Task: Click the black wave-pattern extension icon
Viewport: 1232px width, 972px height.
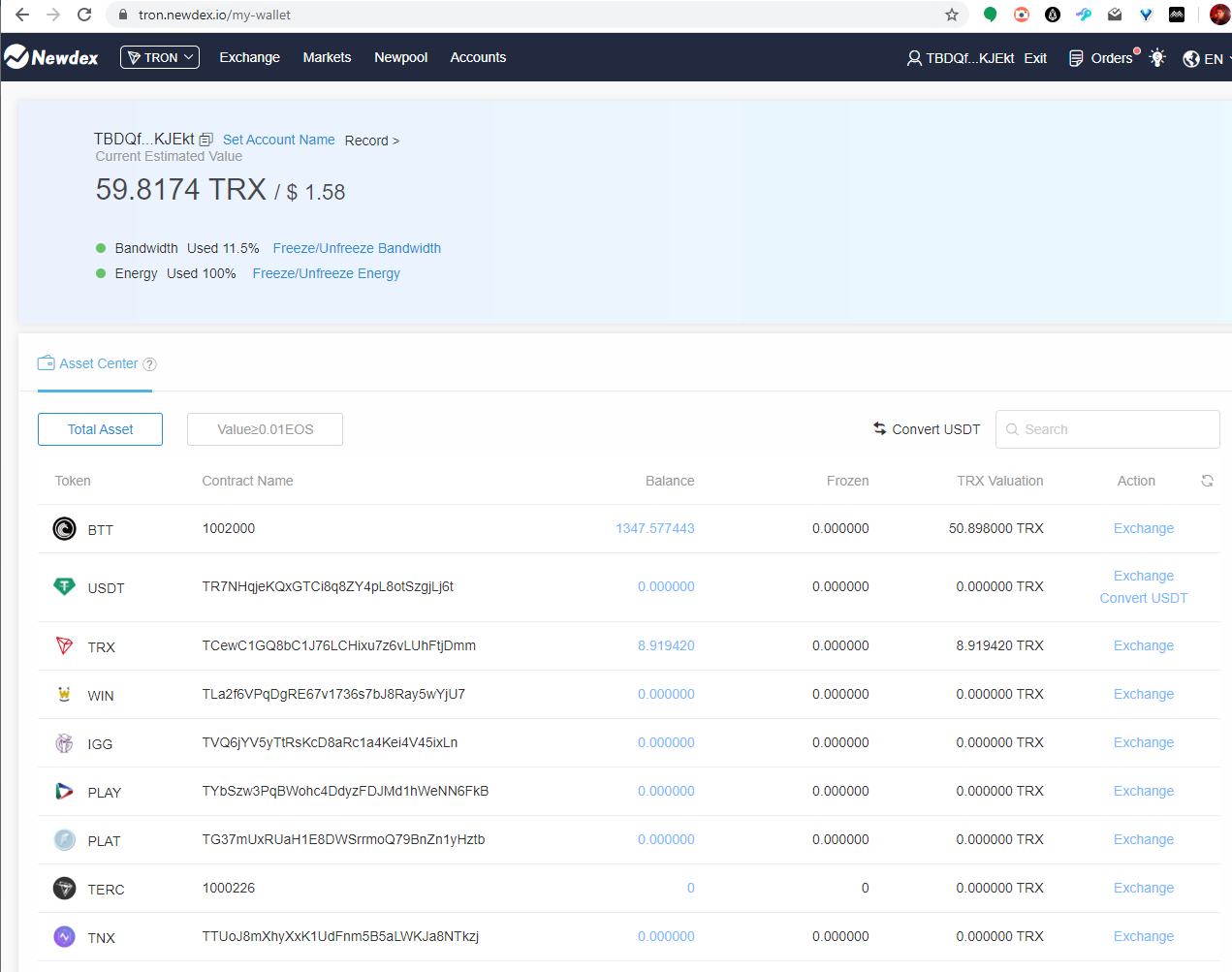Action: pyautogui.click(x=1177, y=15)
